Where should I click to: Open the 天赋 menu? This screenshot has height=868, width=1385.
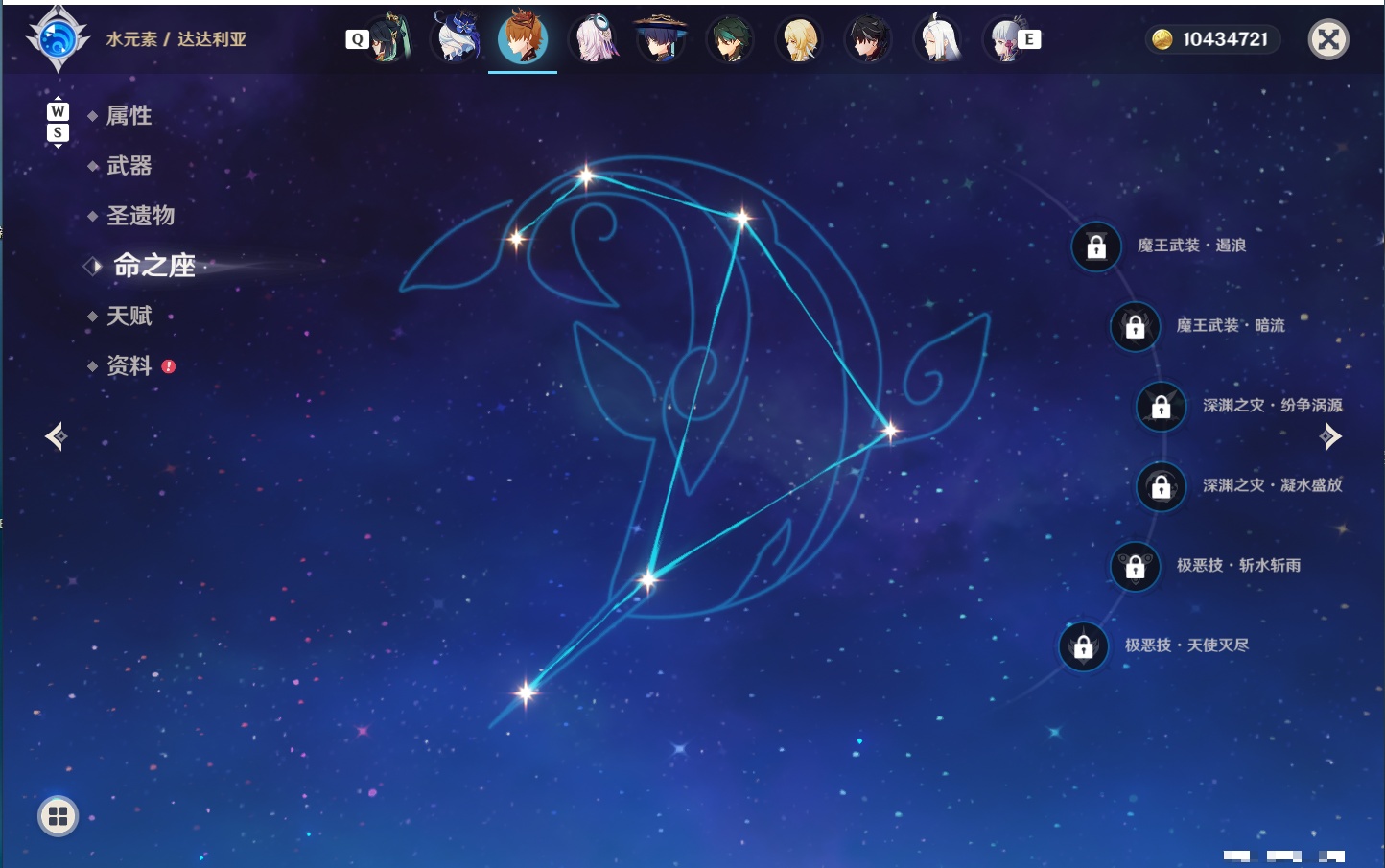point(129,316)
